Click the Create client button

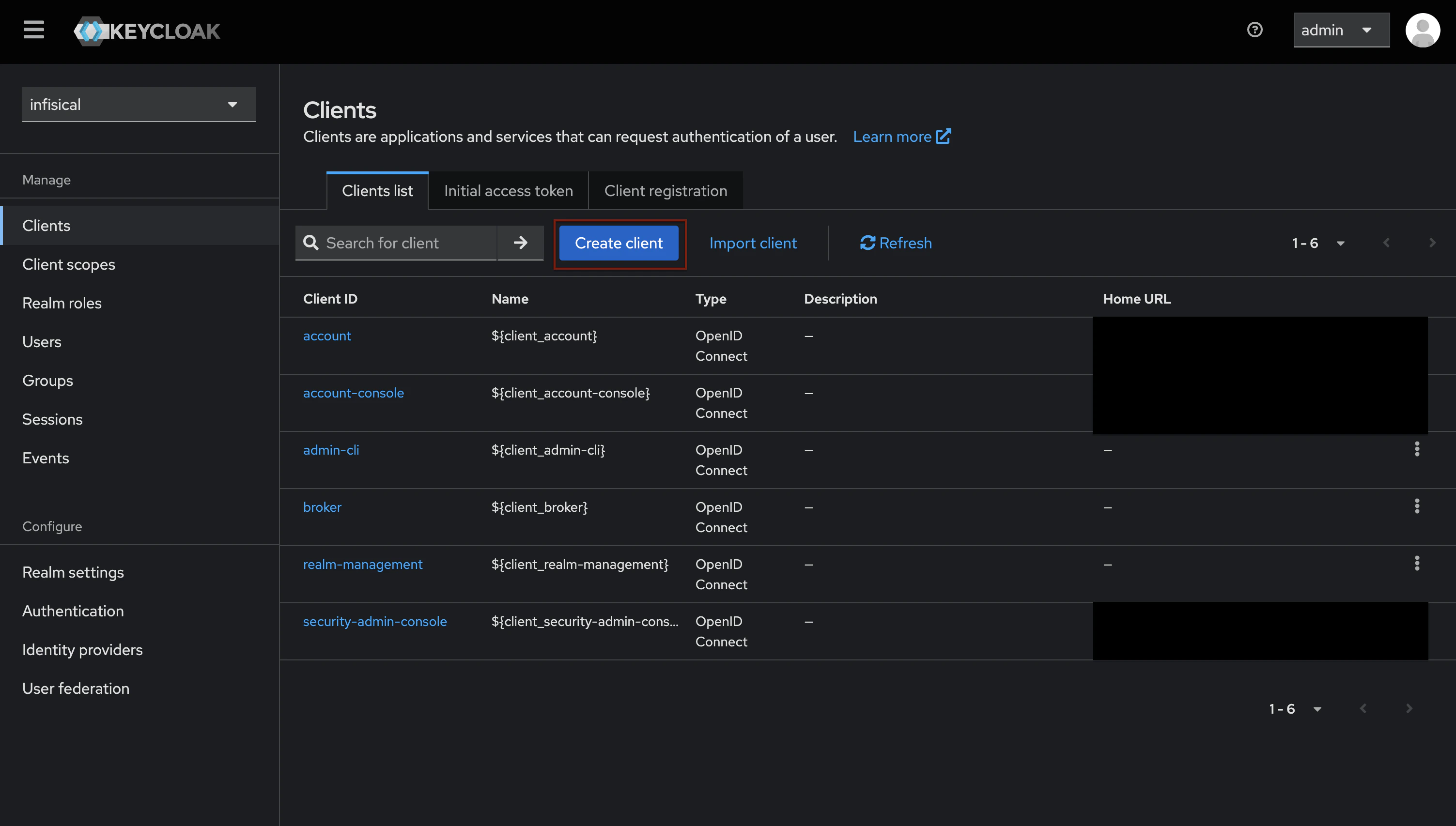(619, 244)
